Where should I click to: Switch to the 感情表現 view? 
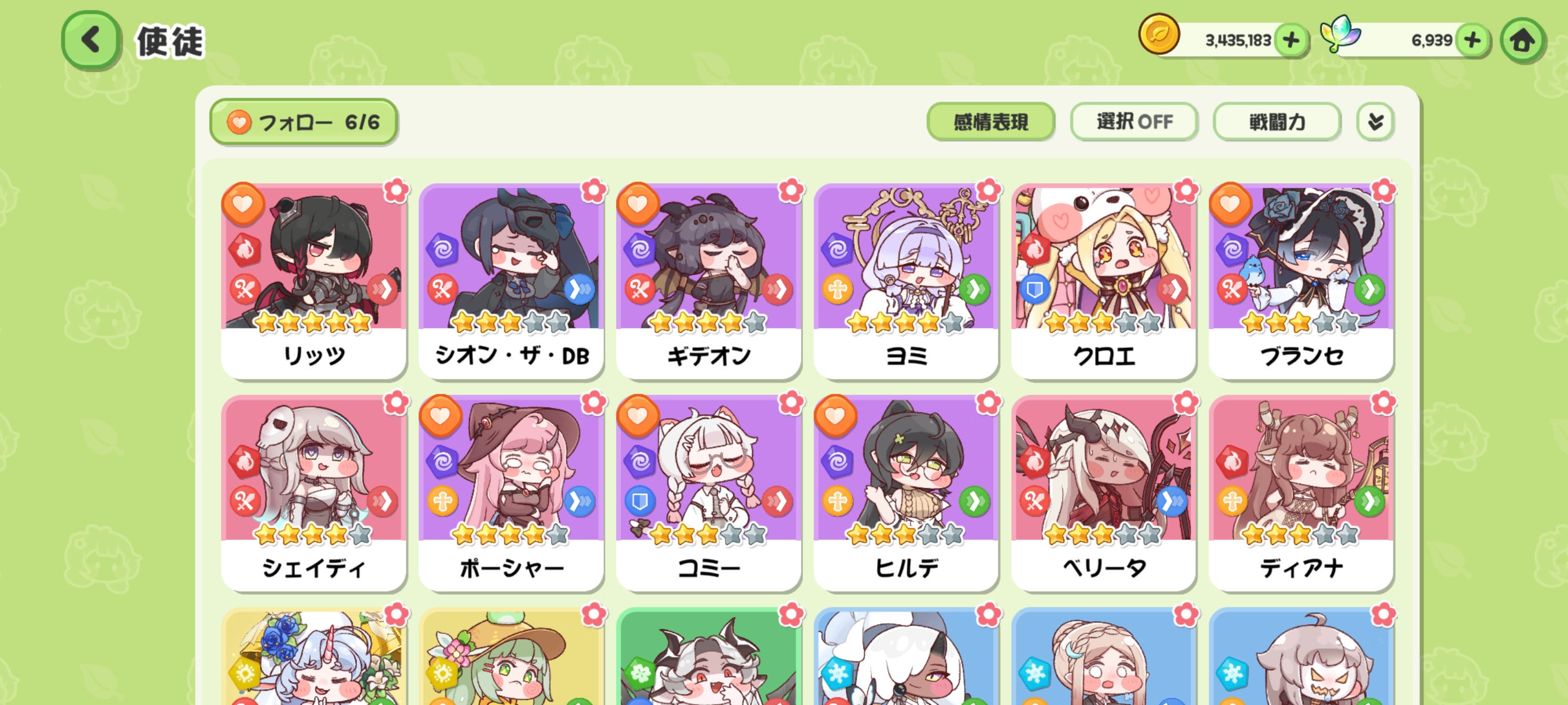point(990,122)
